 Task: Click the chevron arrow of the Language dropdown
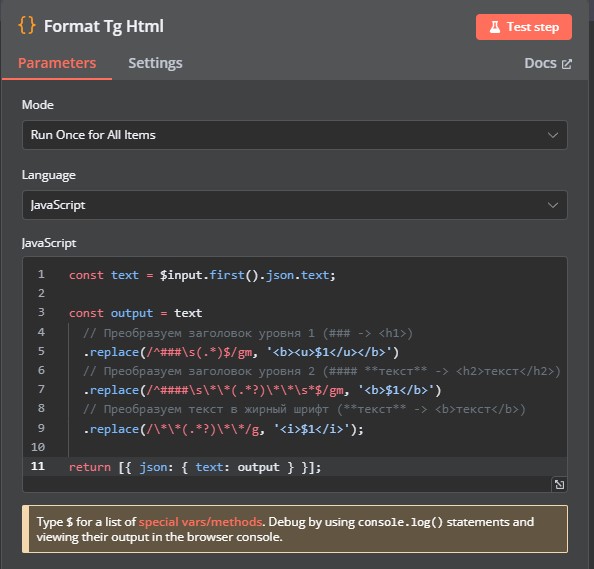(x=553, y=205)
